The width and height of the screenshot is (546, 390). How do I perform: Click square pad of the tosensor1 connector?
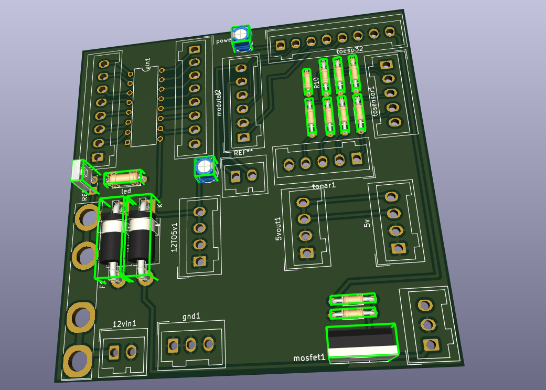point(386,65)
